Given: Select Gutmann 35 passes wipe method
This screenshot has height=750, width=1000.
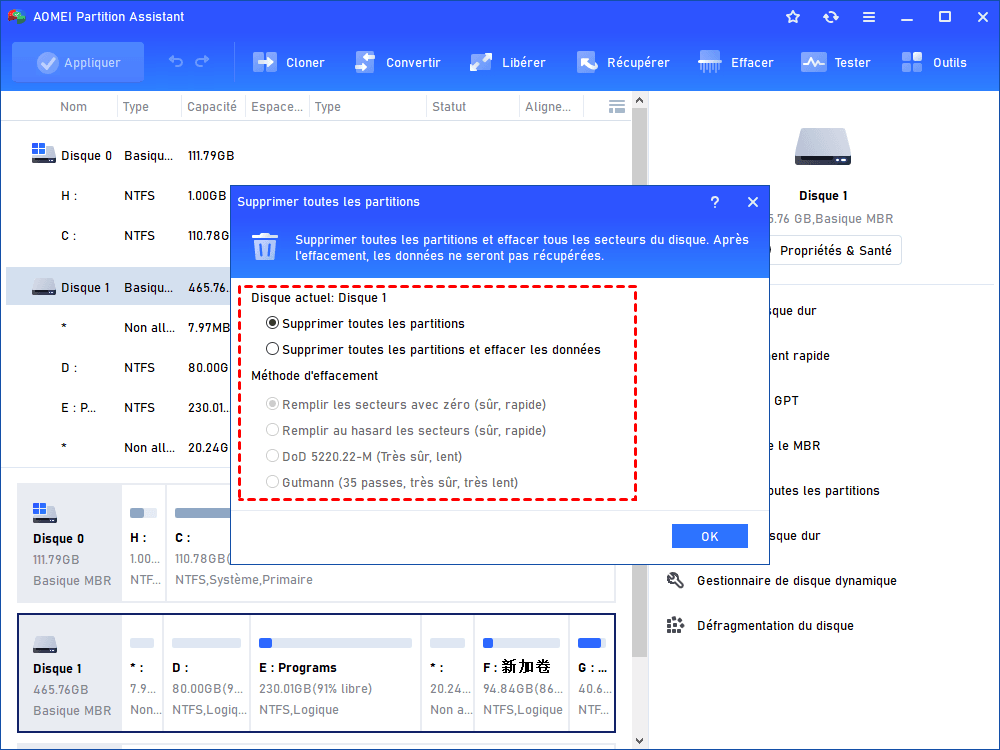Looking at the screenshot, I should click(392, 482).
